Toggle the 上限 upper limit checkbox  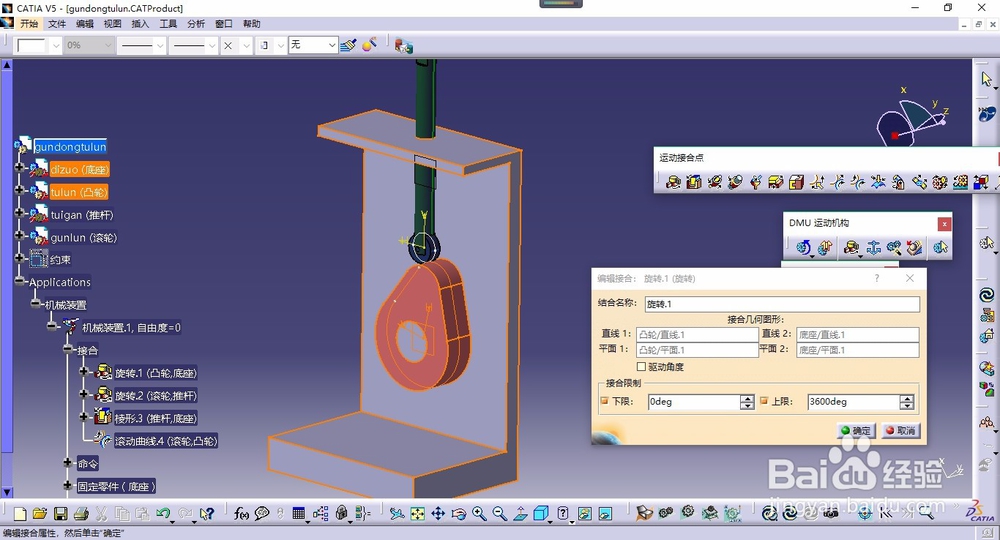[764, 401]
